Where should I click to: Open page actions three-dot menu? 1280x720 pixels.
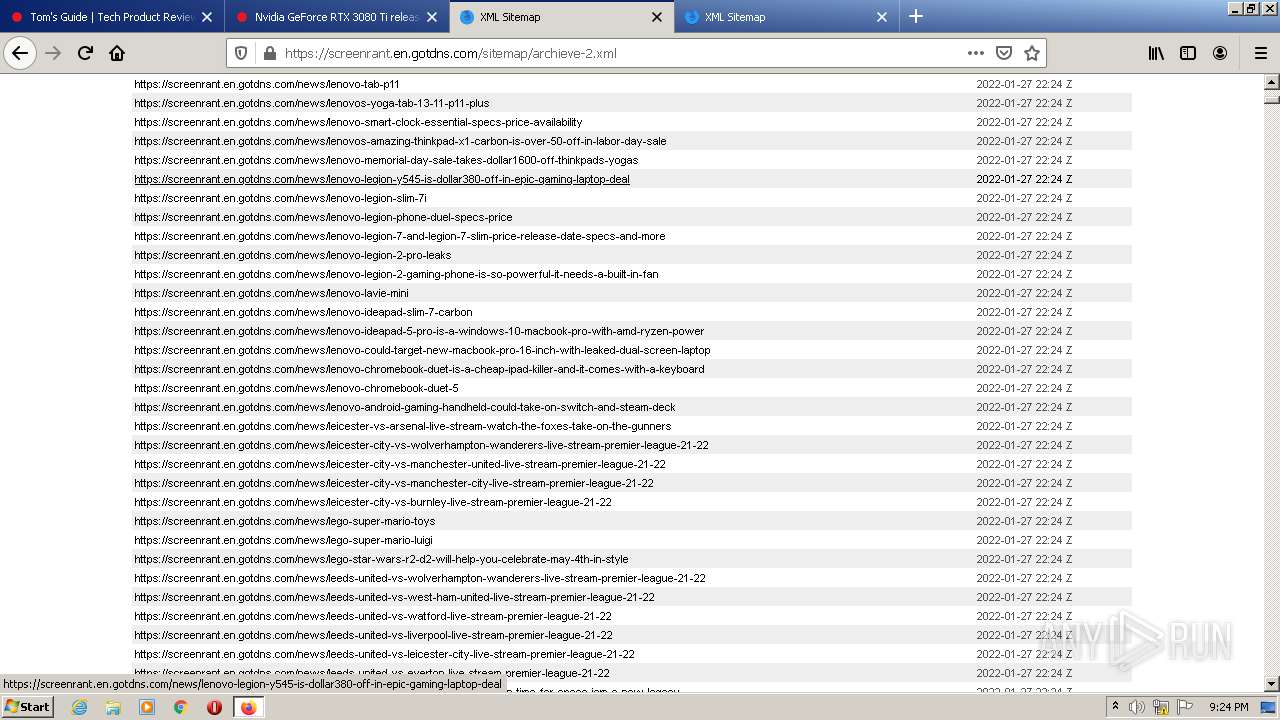[976, 53]
